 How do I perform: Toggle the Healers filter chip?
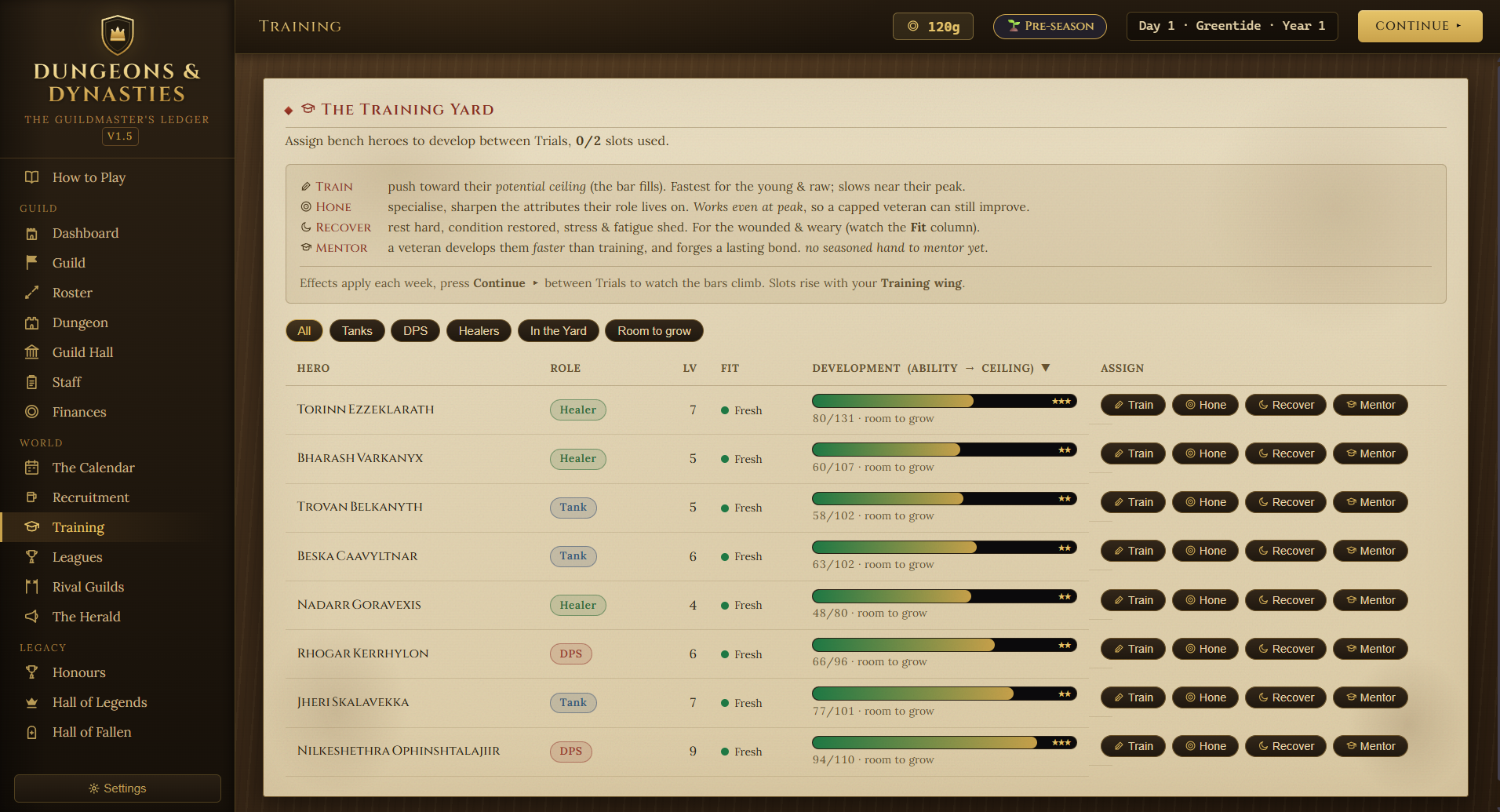479,331
